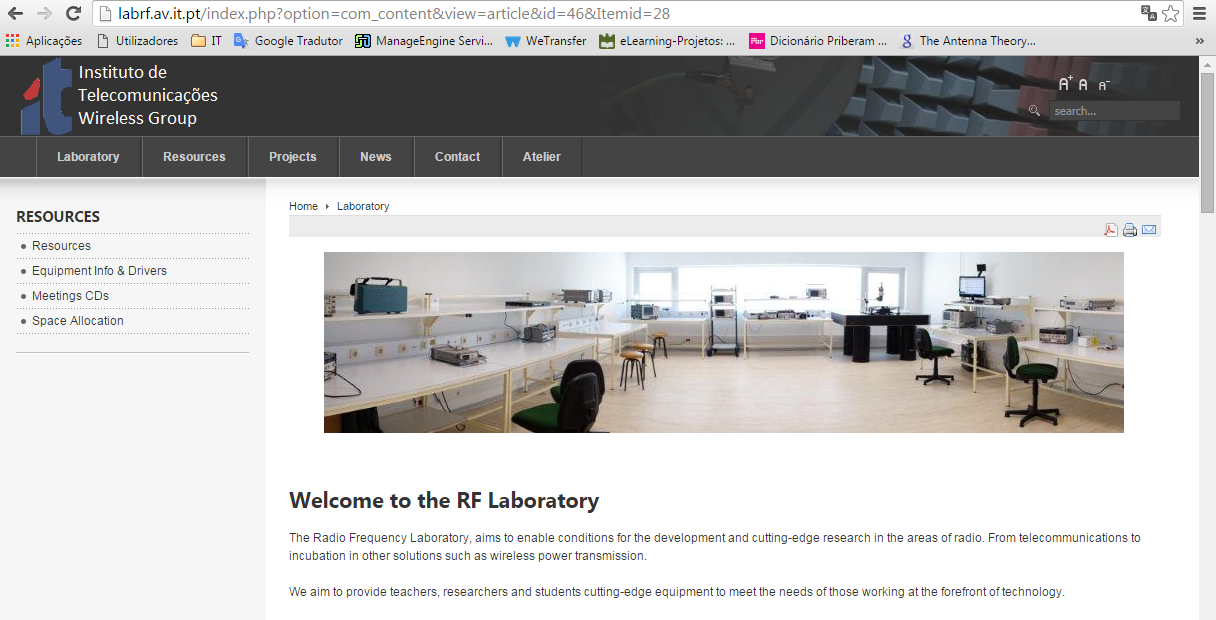Click the site search input field
This screenshot has width=1216, height=620.
click(x=1114, y=111)
